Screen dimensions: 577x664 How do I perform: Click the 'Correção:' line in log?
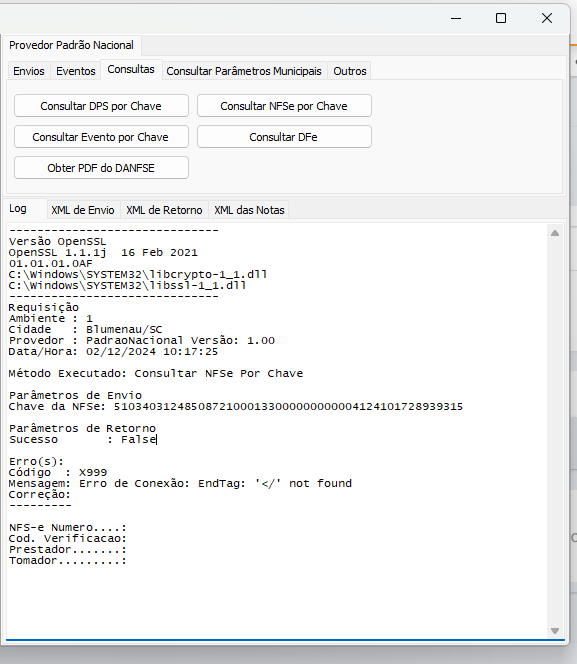[x=40, y=495]
